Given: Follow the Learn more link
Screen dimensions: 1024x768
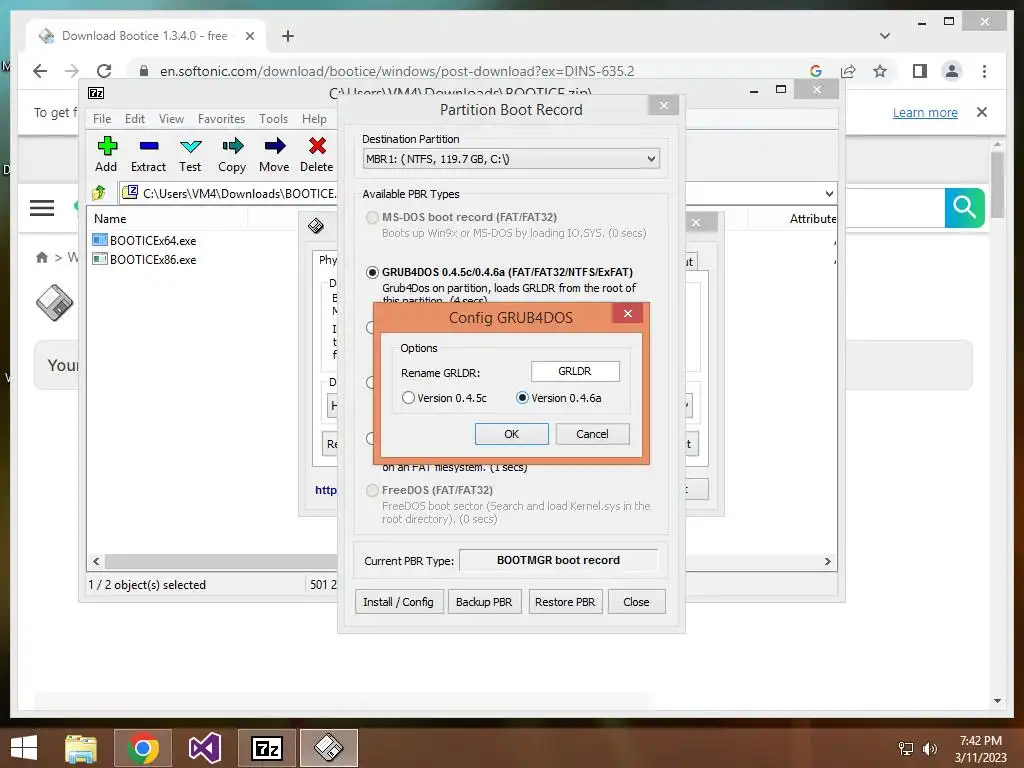Looking at the screenshot, I should (925, 112).
